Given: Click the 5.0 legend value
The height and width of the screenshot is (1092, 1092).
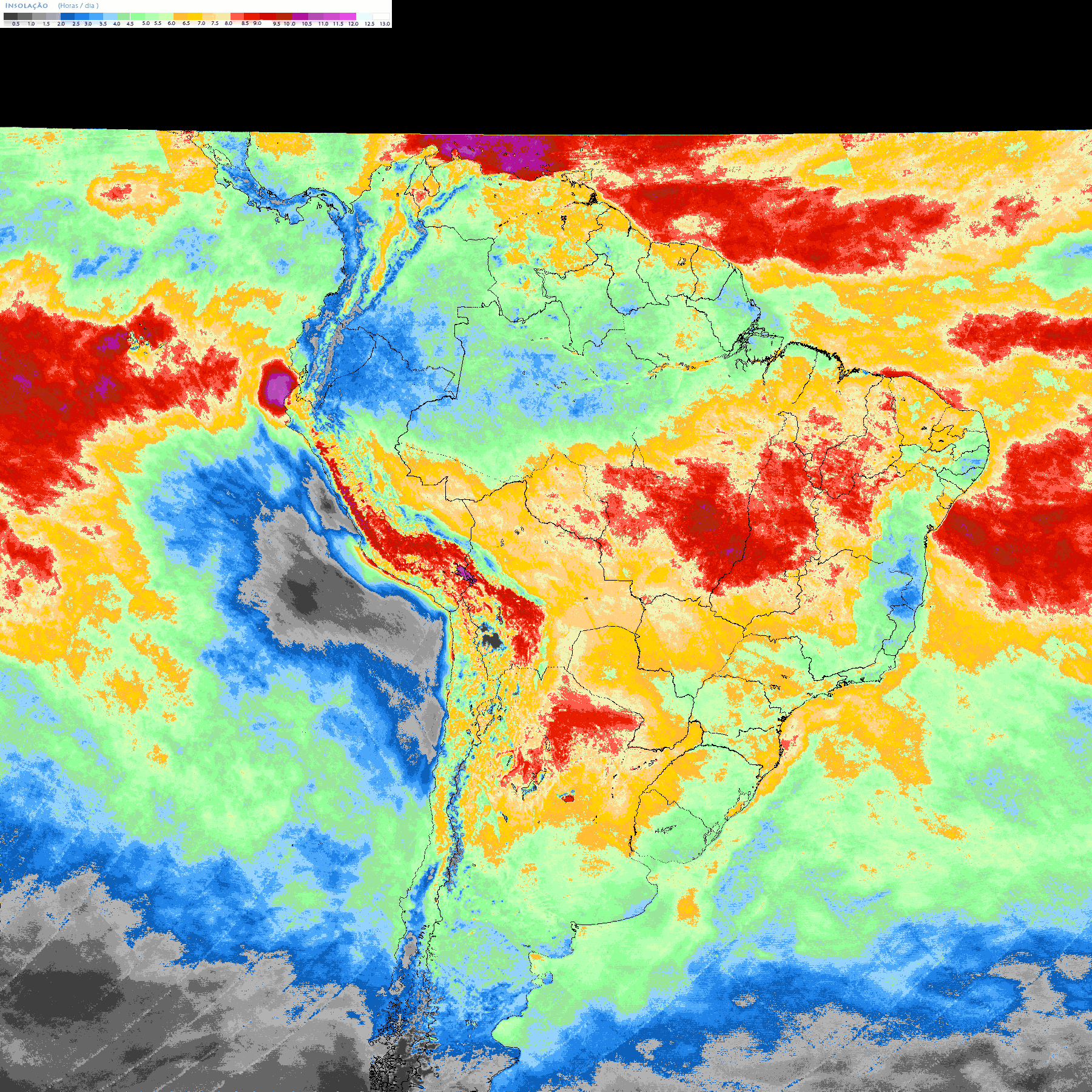Looking at the screenshot, I should pyautogui.click(x=146, y=23).
